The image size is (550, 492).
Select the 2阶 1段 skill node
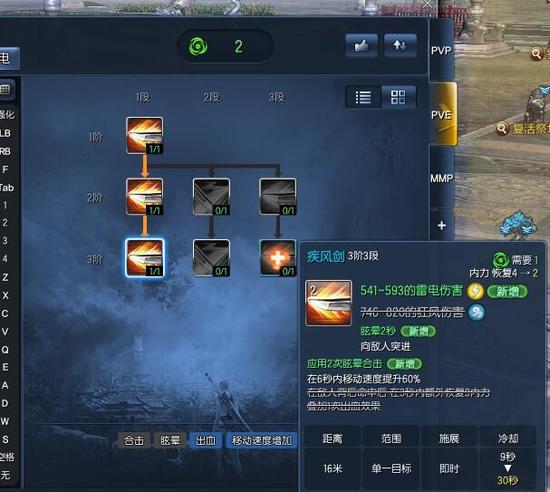(x=145, y=196)
